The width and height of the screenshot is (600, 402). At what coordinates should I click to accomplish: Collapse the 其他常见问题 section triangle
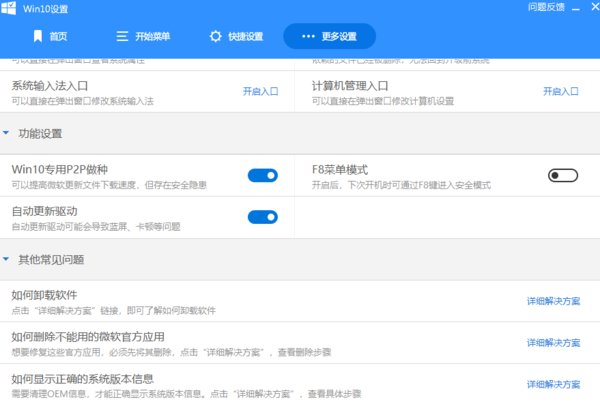pyautogui.click(x=7, y=259)
